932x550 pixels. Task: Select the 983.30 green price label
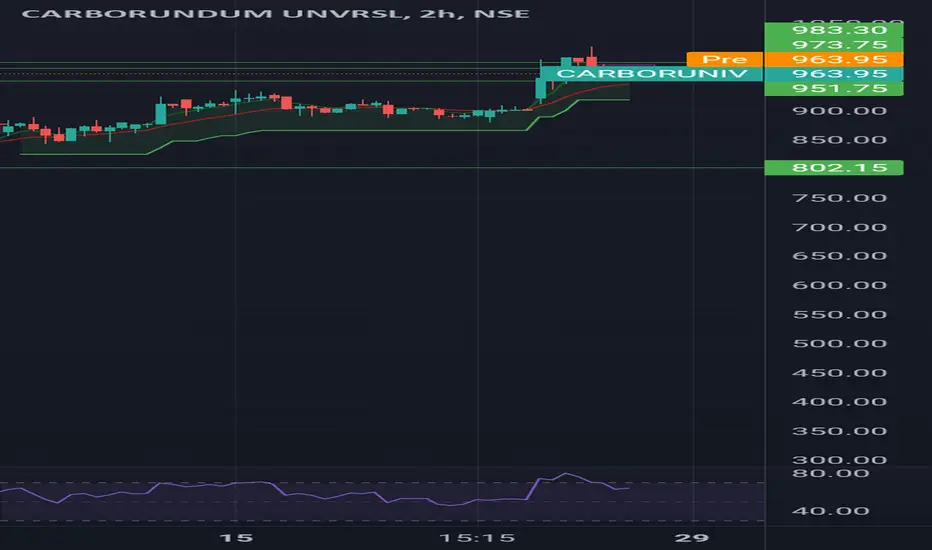tap(833, 30)
